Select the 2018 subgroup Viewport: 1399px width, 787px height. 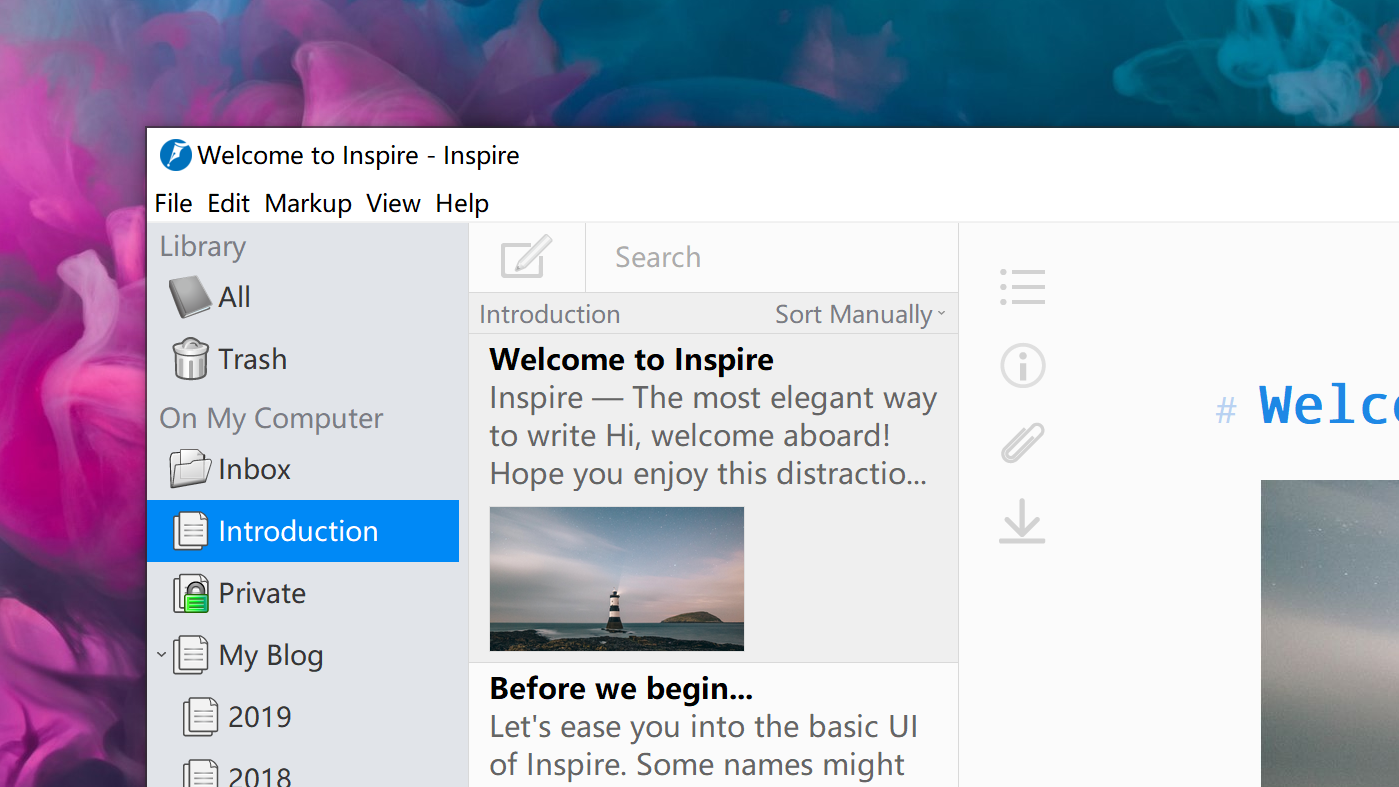tap(303, 768)
